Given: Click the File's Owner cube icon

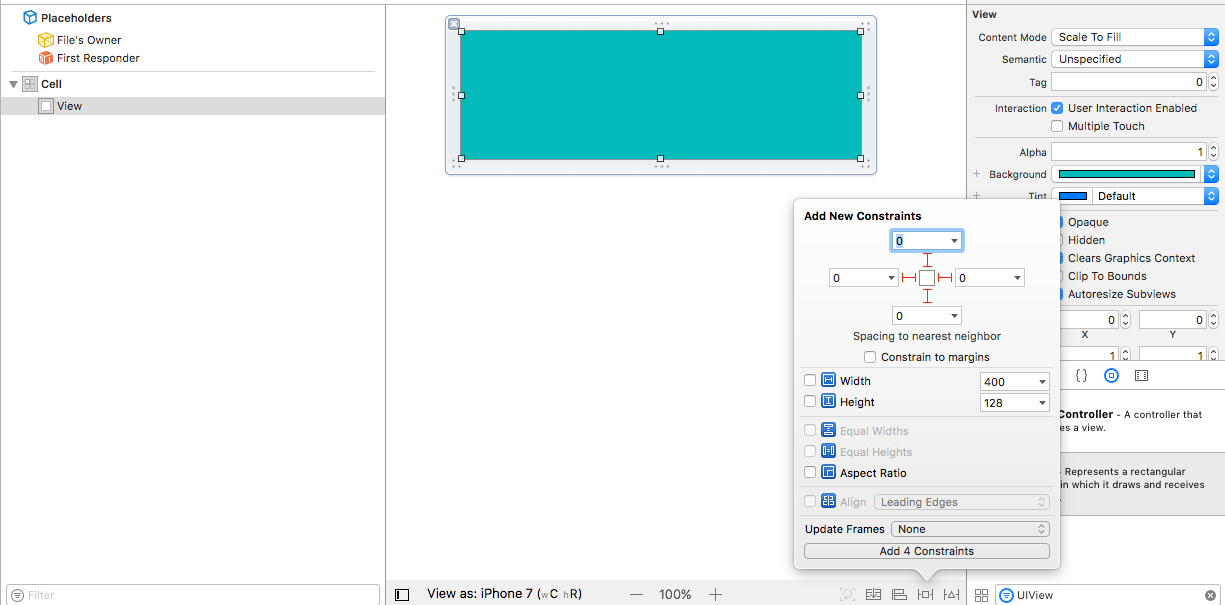Looking at the screenshot, I should coord(45,40).
